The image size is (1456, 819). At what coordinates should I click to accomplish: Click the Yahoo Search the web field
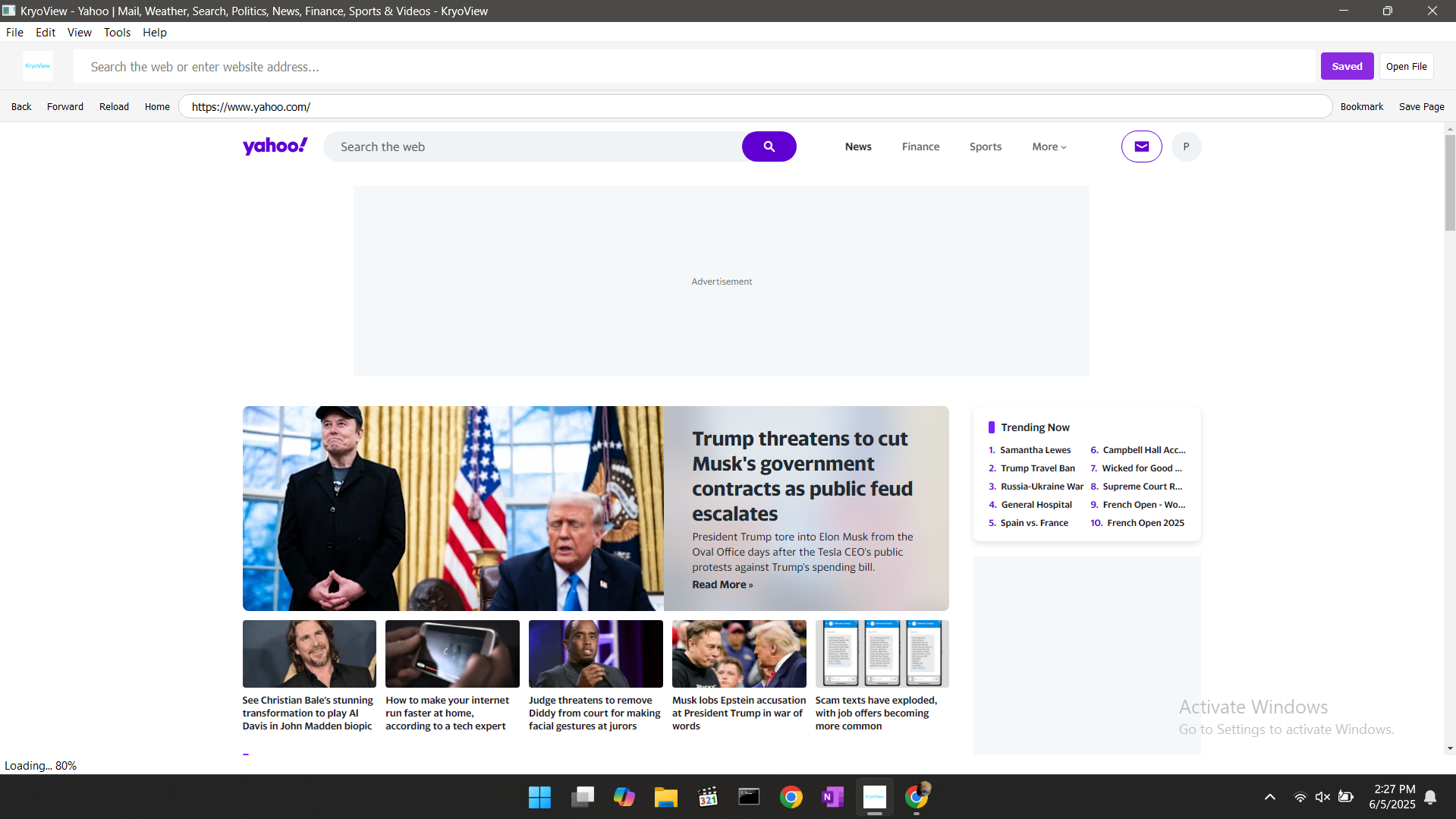coord(533,146)
